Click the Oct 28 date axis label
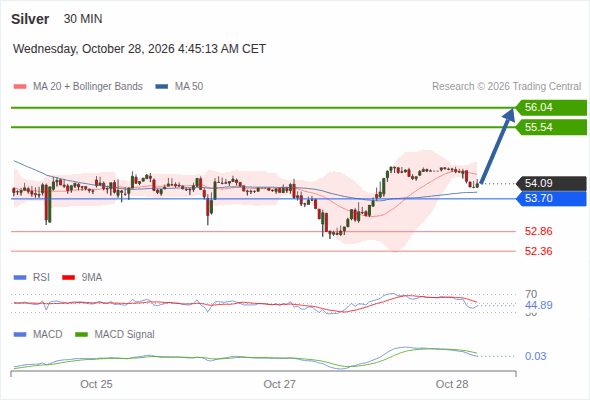 pos(452,384)
